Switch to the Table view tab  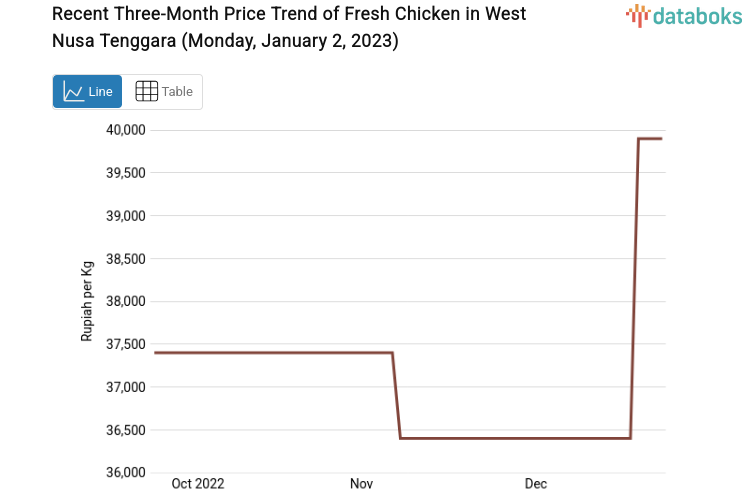tap(164, 91)
